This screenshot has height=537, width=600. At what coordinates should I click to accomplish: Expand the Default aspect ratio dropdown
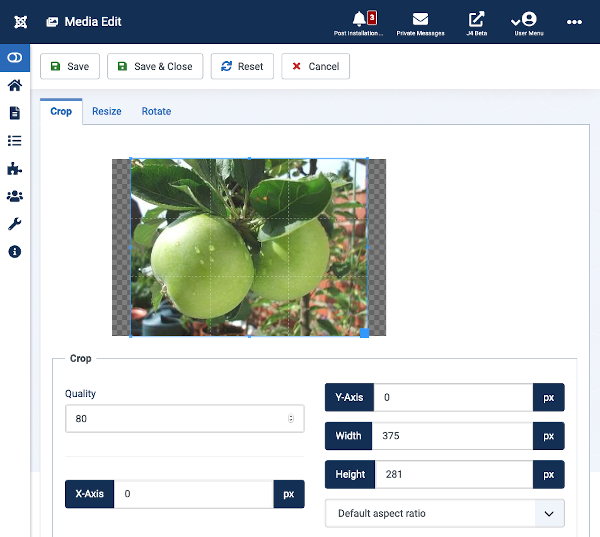click(444, 513)
